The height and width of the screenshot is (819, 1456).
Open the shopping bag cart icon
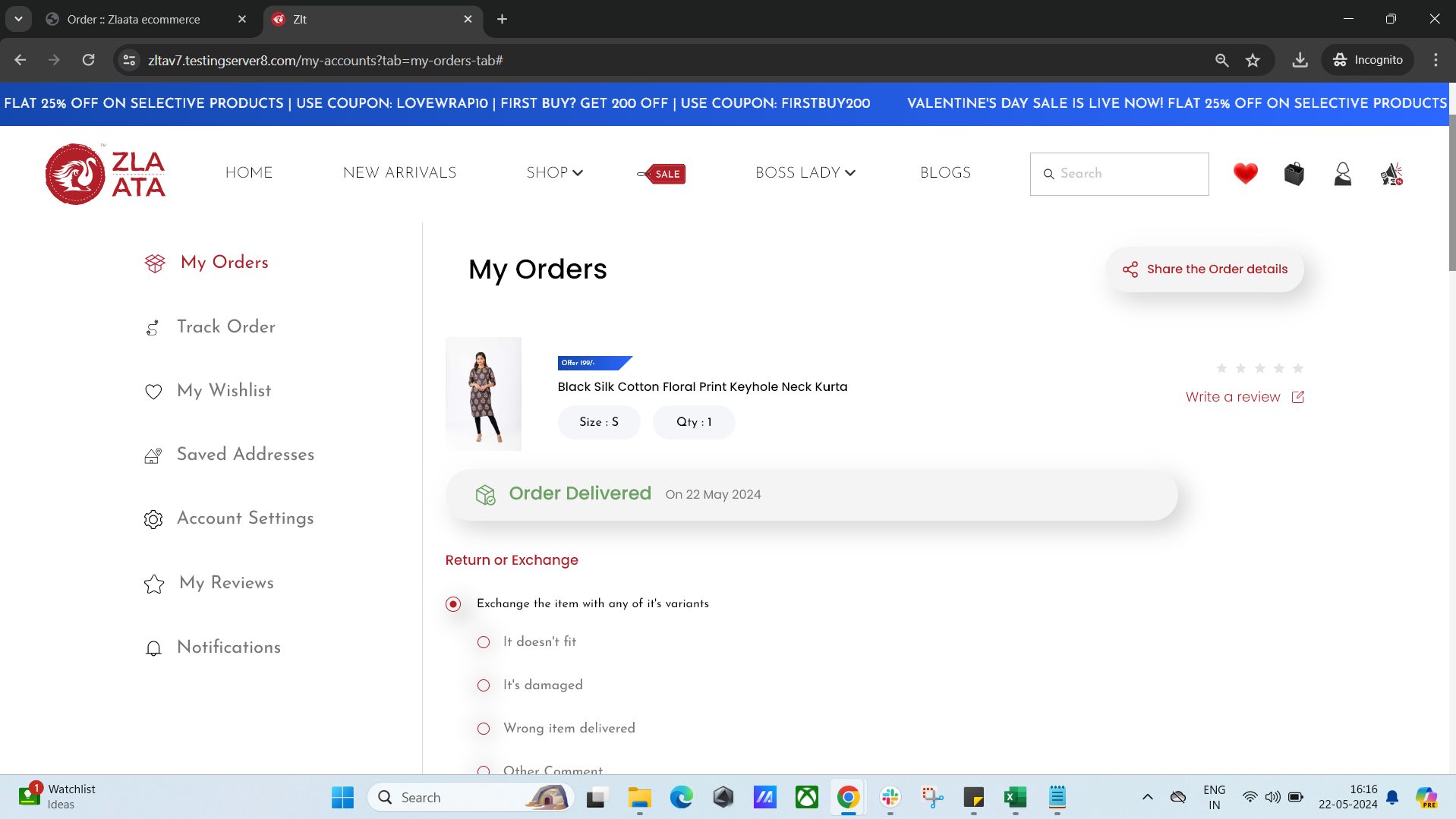point(1294,174)
